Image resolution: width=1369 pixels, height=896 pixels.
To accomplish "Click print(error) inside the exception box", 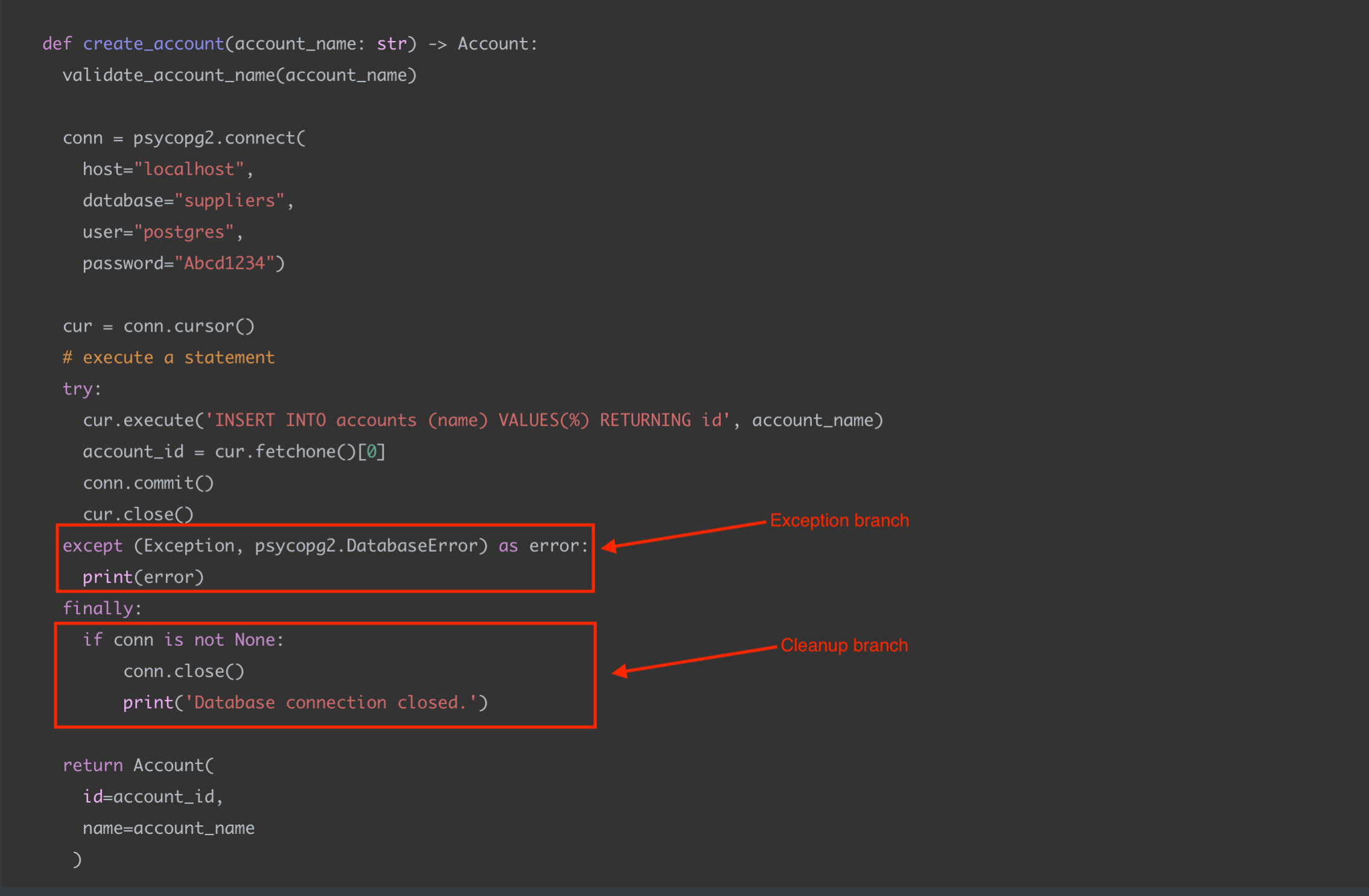I will 144,577.
